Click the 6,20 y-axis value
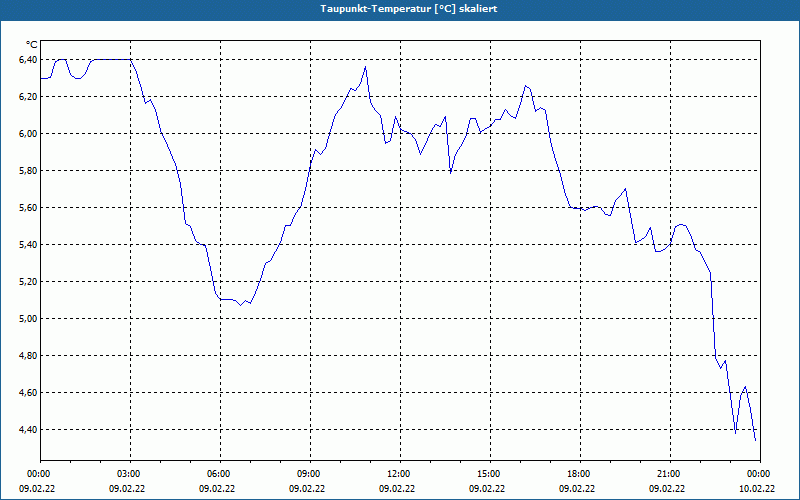This screenshot has width=800, height=500. coord(28,96)
